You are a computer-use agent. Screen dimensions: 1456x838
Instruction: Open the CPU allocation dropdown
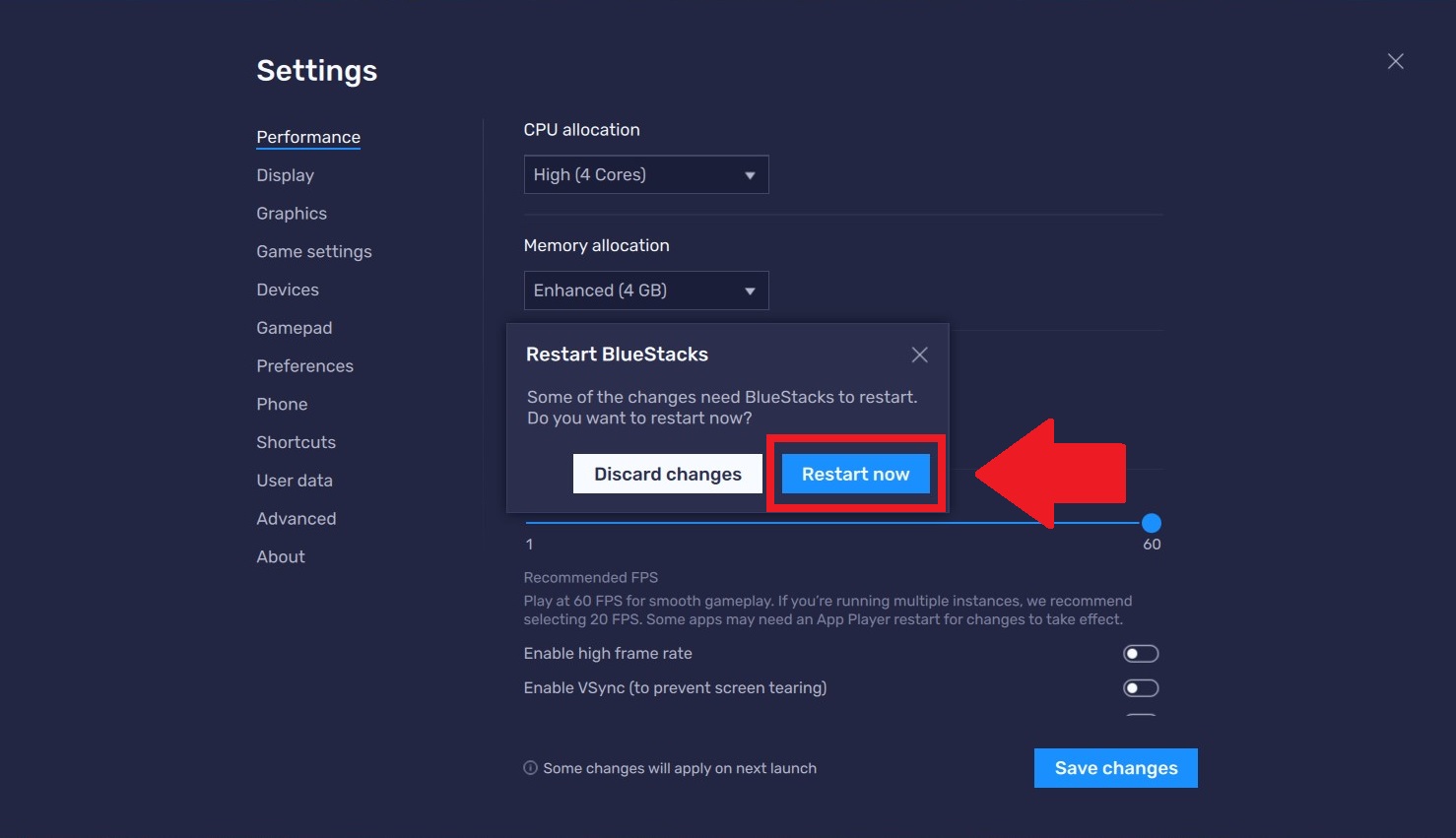(645, 174)
